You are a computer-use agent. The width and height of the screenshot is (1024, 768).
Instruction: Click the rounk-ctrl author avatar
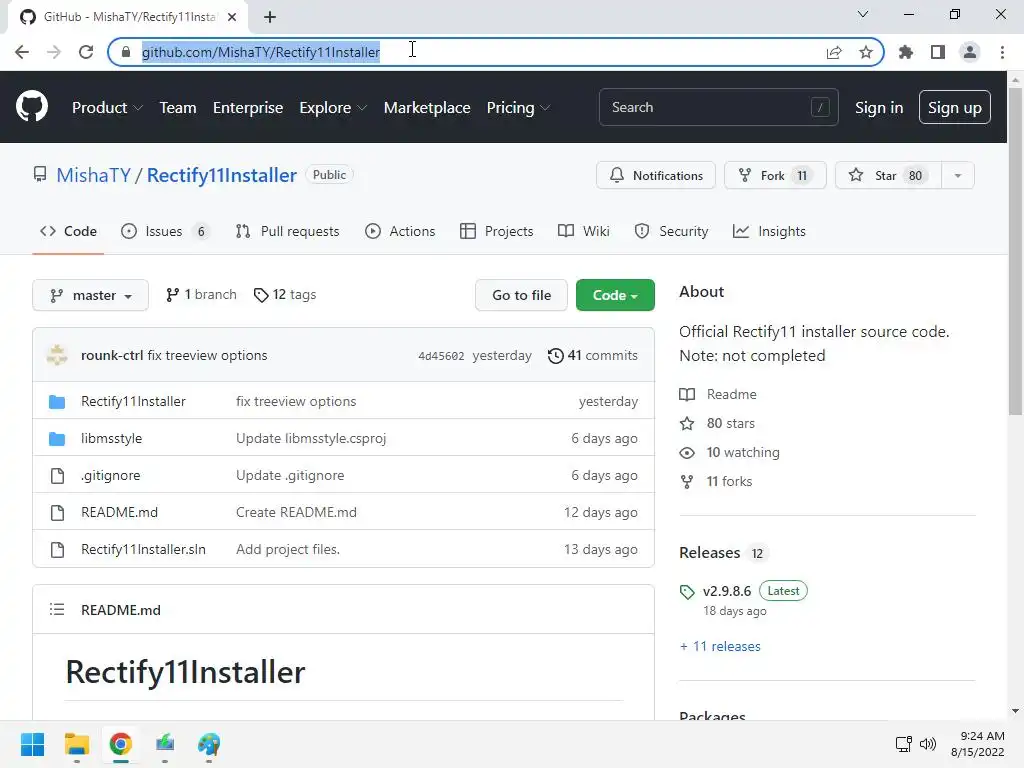(x=57, y=355)
